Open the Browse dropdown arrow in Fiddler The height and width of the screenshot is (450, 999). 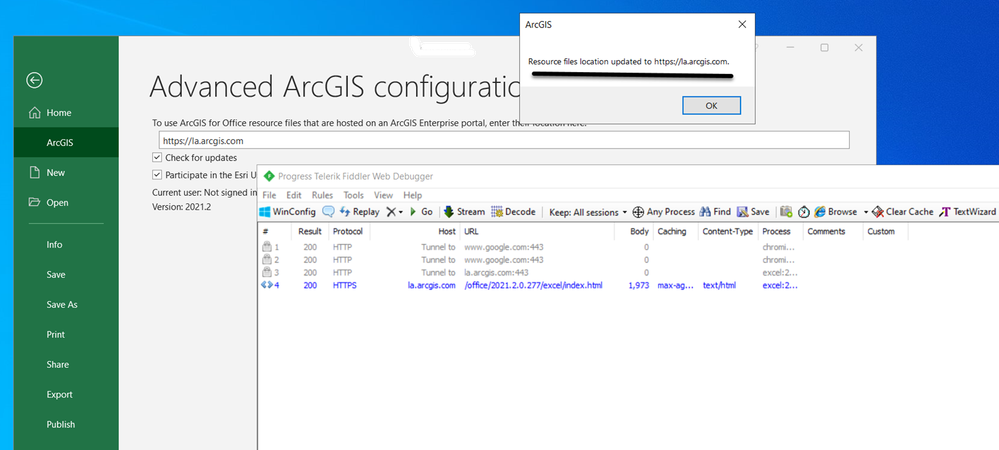866,212
